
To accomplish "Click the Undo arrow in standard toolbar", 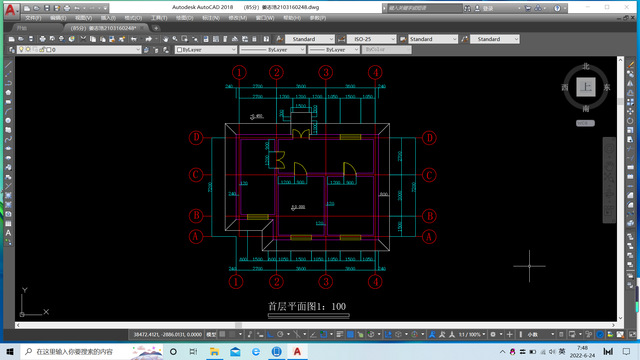I will click(134, 39).
